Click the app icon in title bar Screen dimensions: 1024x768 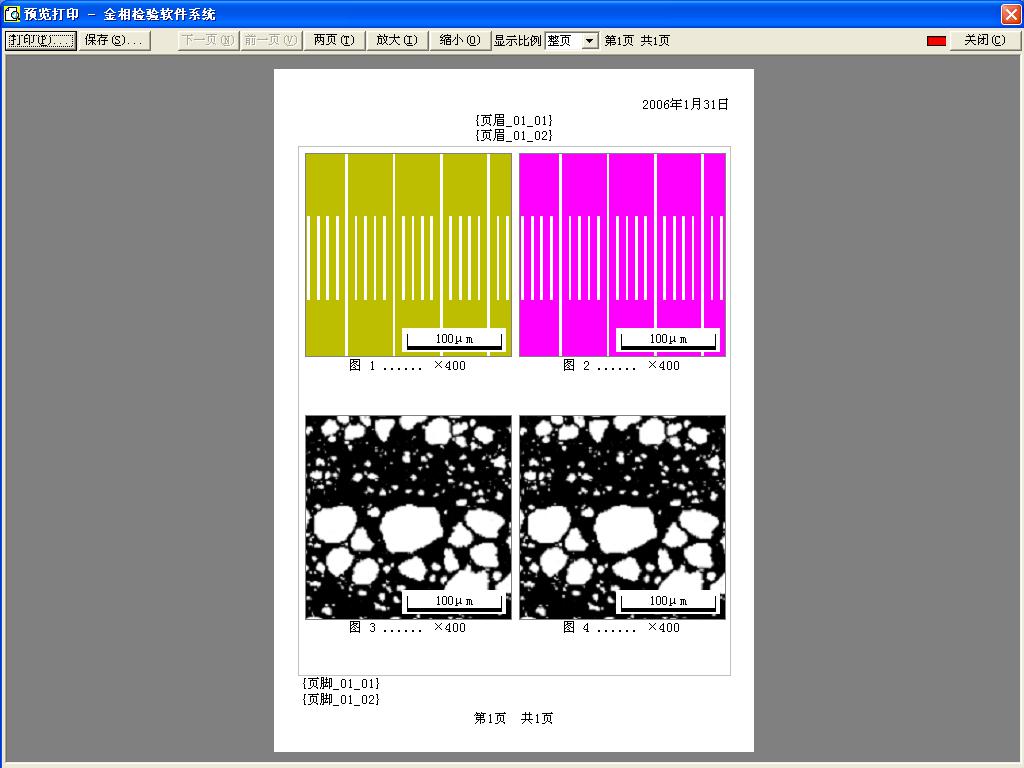click(12, 14)
